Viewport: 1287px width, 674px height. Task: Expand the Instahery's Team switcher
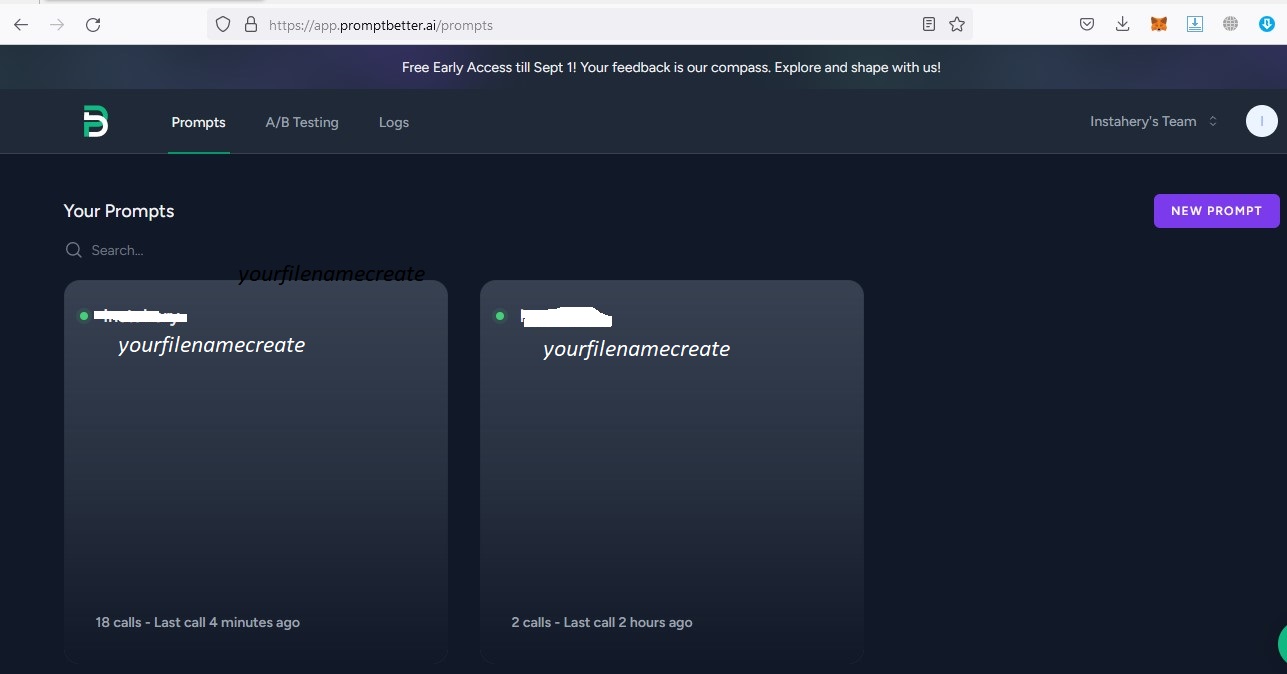click(1154, 121)
